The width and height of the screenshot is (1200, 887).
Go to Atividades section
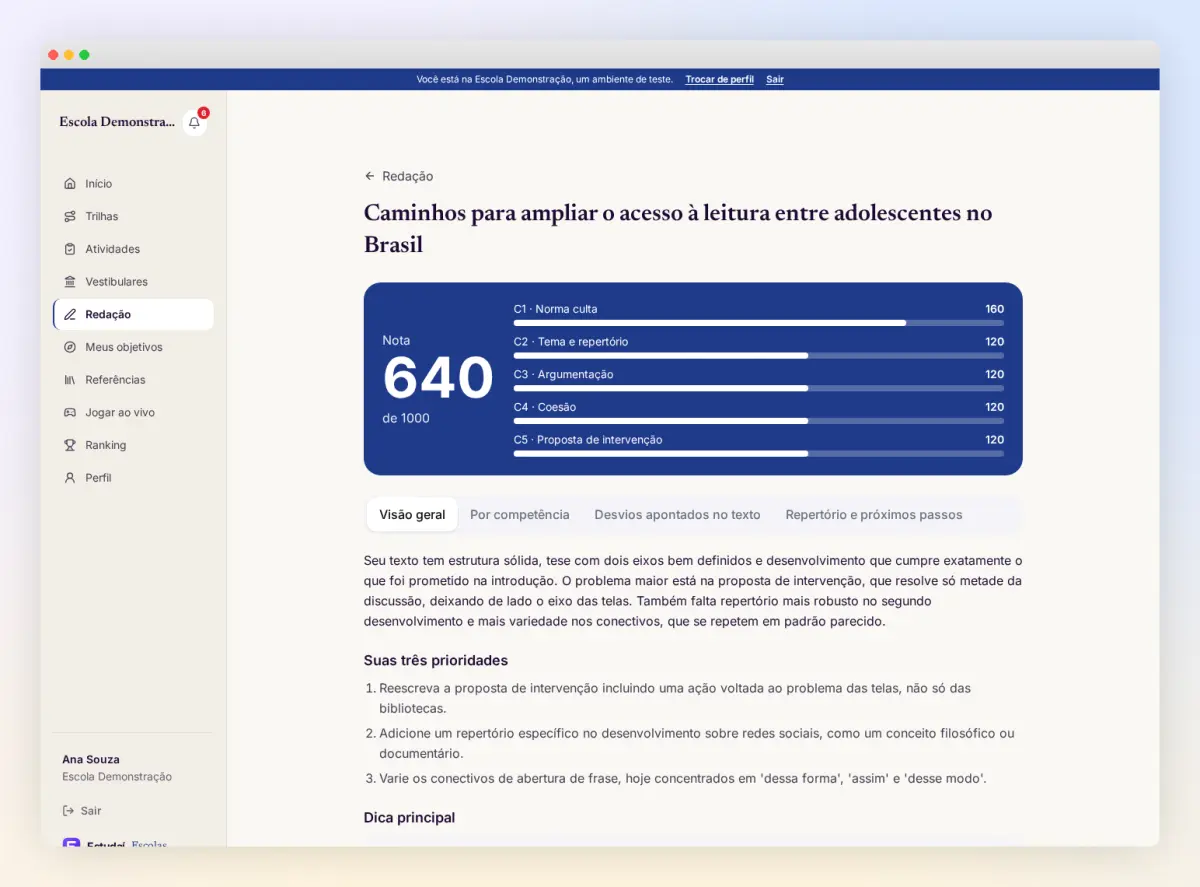[133, 249]
